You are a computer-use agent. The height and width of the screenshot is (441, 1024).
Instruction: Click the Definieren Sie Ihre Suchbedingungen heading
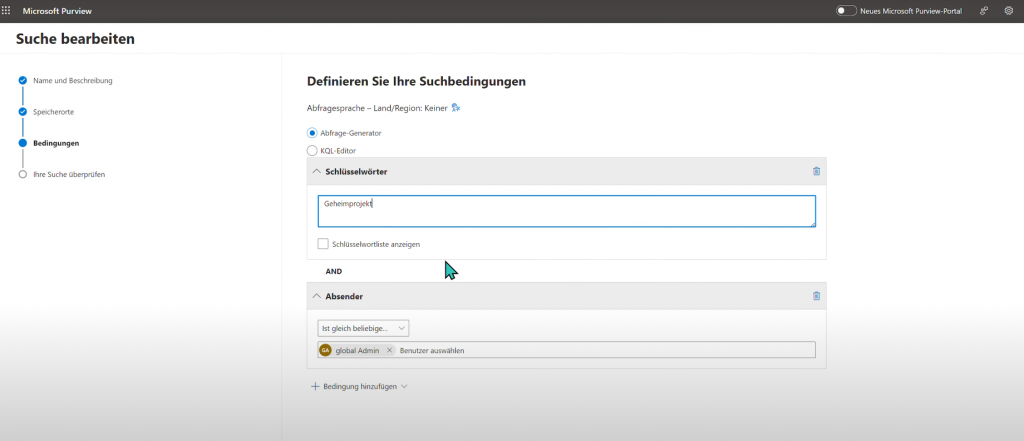tap(416, 82)
